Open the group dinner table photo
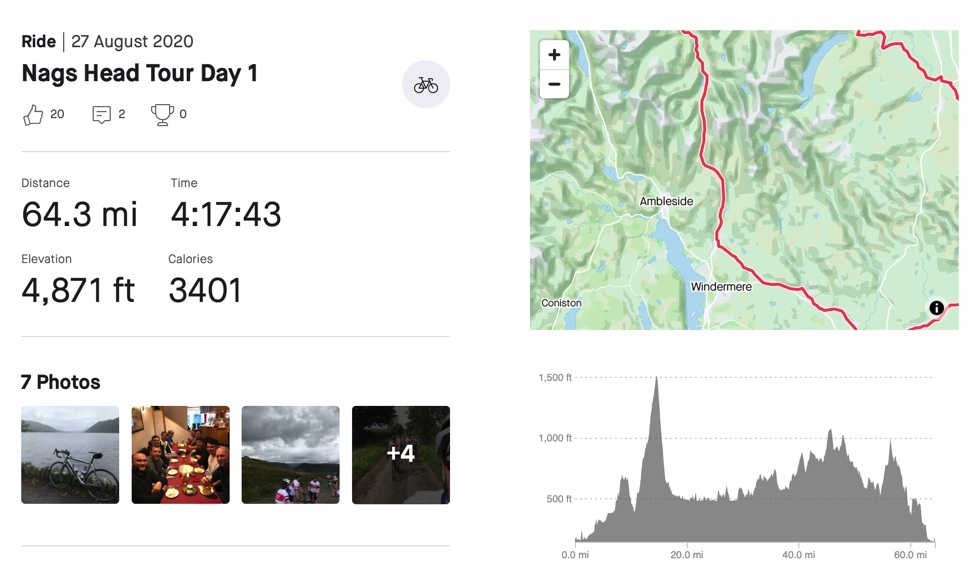Screen dimensions: 974x566 click(x=180, y=454)
